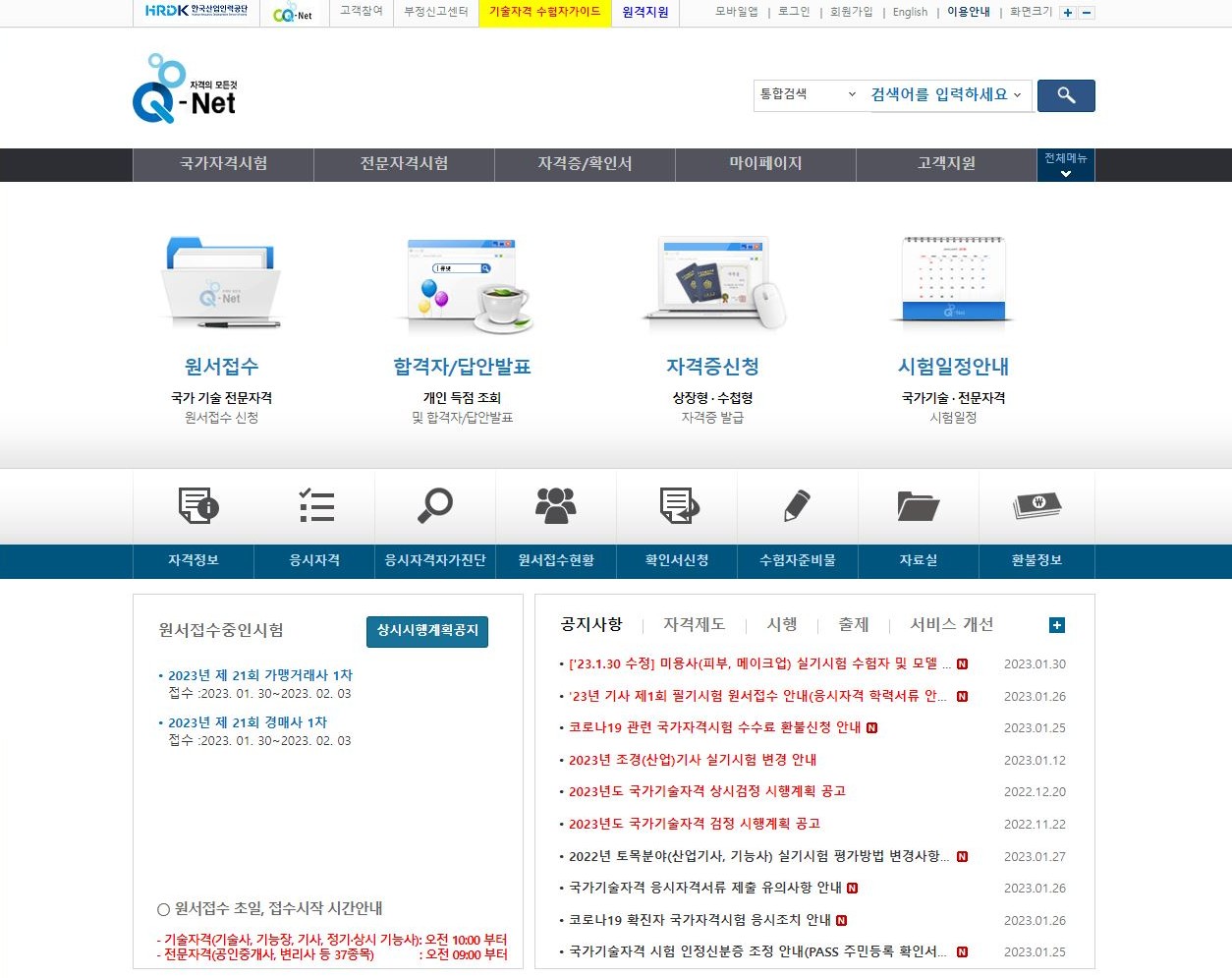The image size is (1232, 978).
Task: Open the 원서접수현황 people icon
Action: click(x=556, y=506)
